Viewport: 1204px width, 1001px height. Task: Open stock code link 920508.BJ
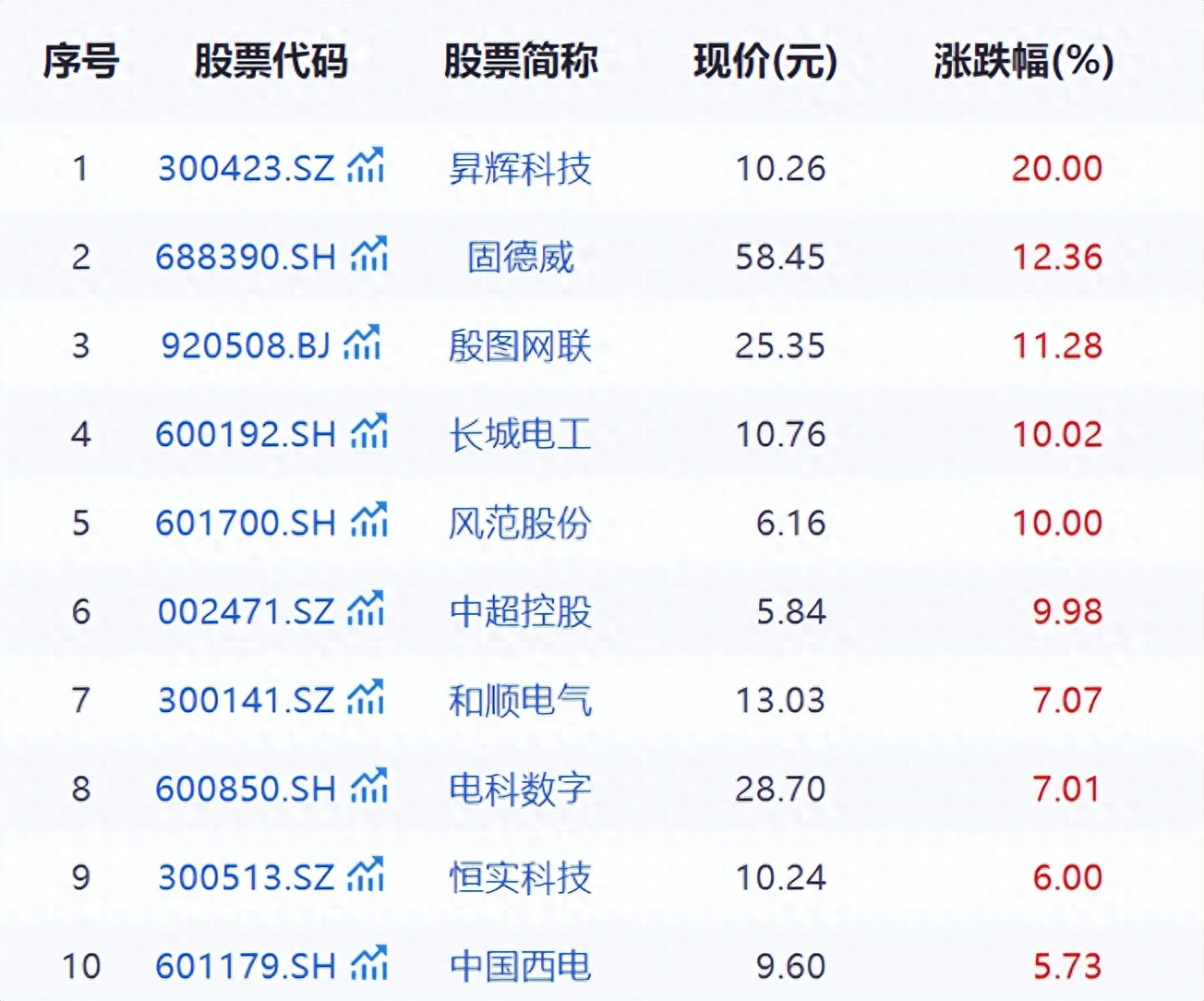pos(246,345)
